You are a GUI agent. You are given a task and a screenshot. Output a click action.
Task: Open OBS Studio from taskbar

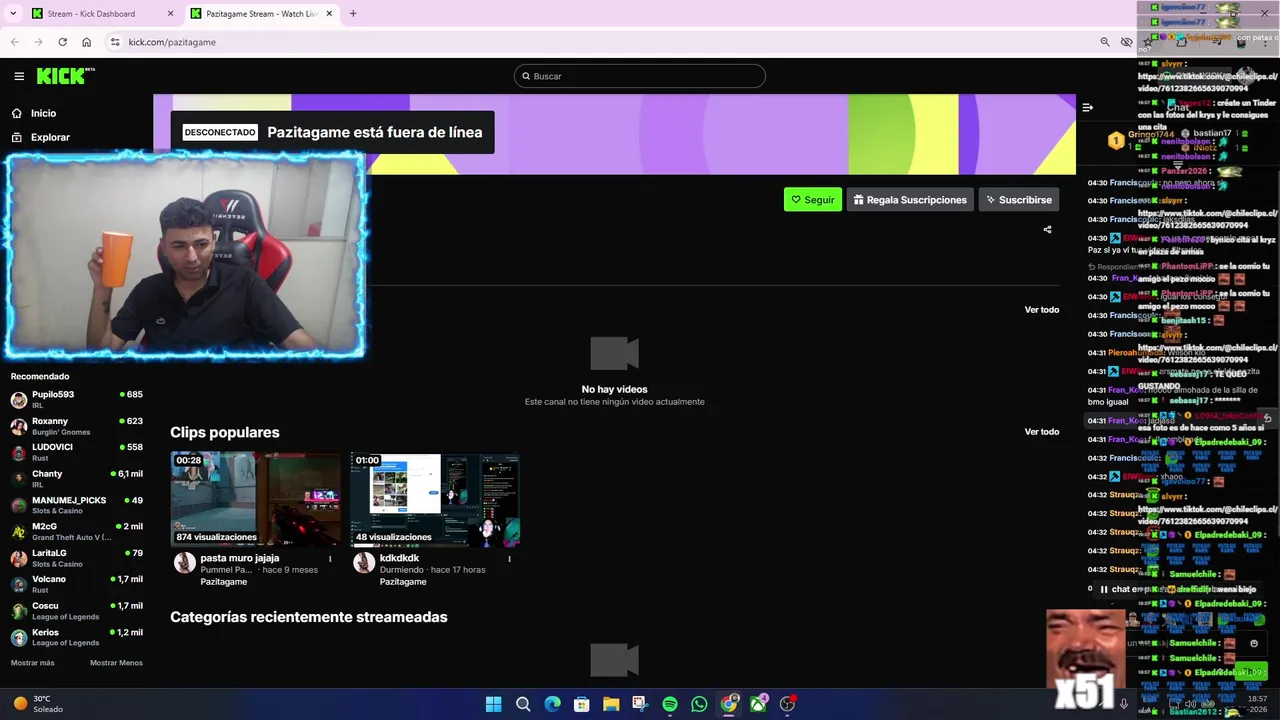pos(788,704)
